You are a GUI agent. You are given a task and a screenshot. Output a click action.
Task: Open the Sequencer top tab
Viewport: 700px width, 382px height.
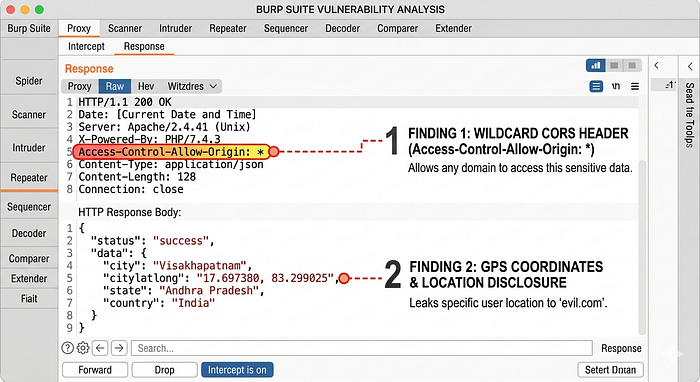(286, 28)
